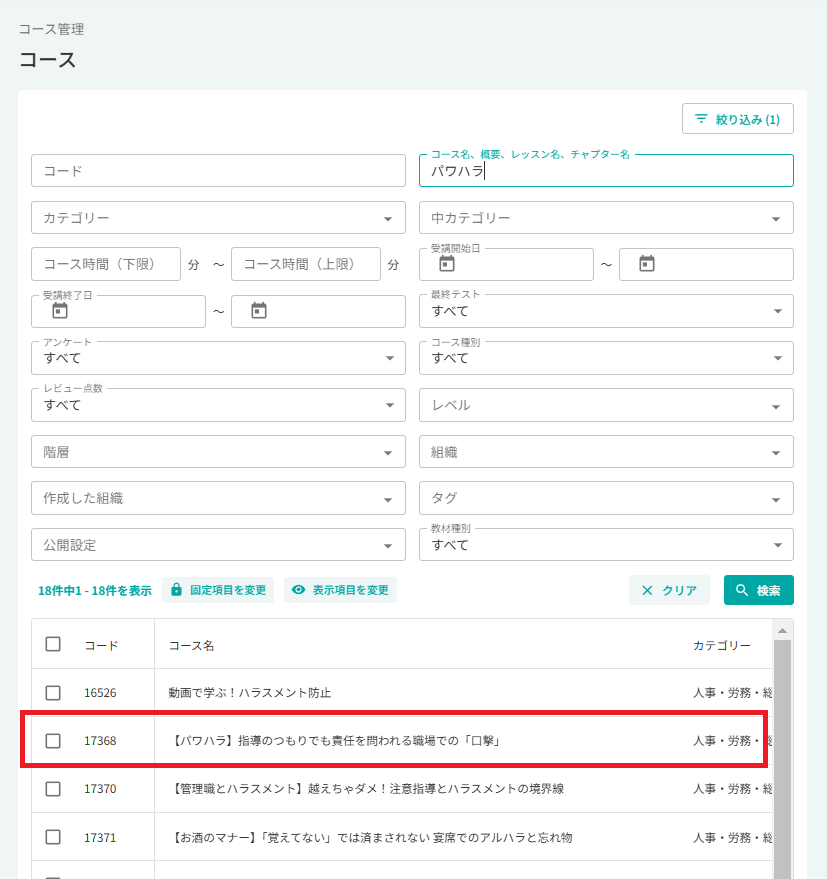Open the 公開設定 dropdown
The image size is (827, 879).
click(x=218, y=545)
